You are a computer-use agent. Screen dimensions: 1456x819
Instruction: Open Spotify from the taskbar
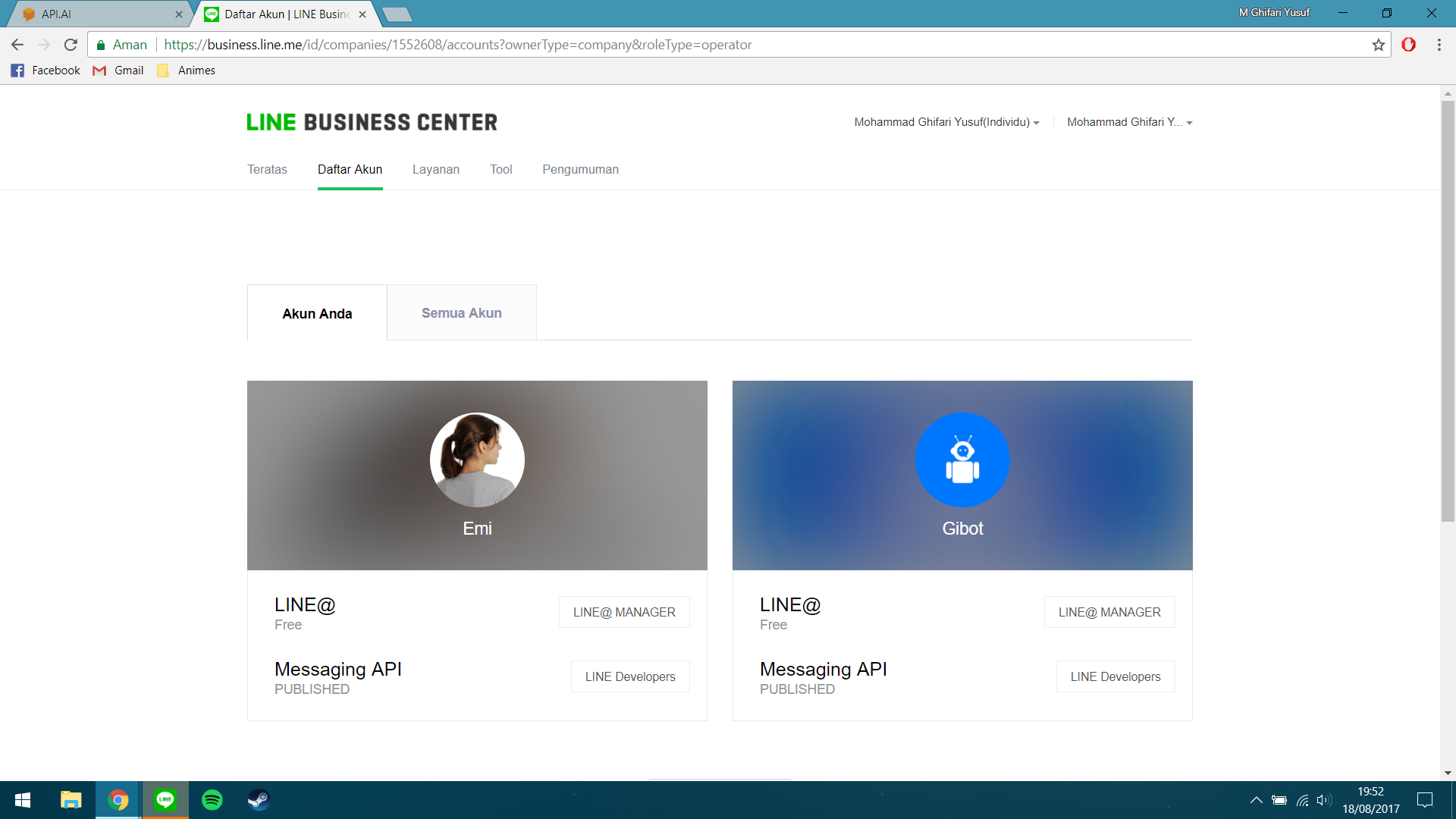212,800
